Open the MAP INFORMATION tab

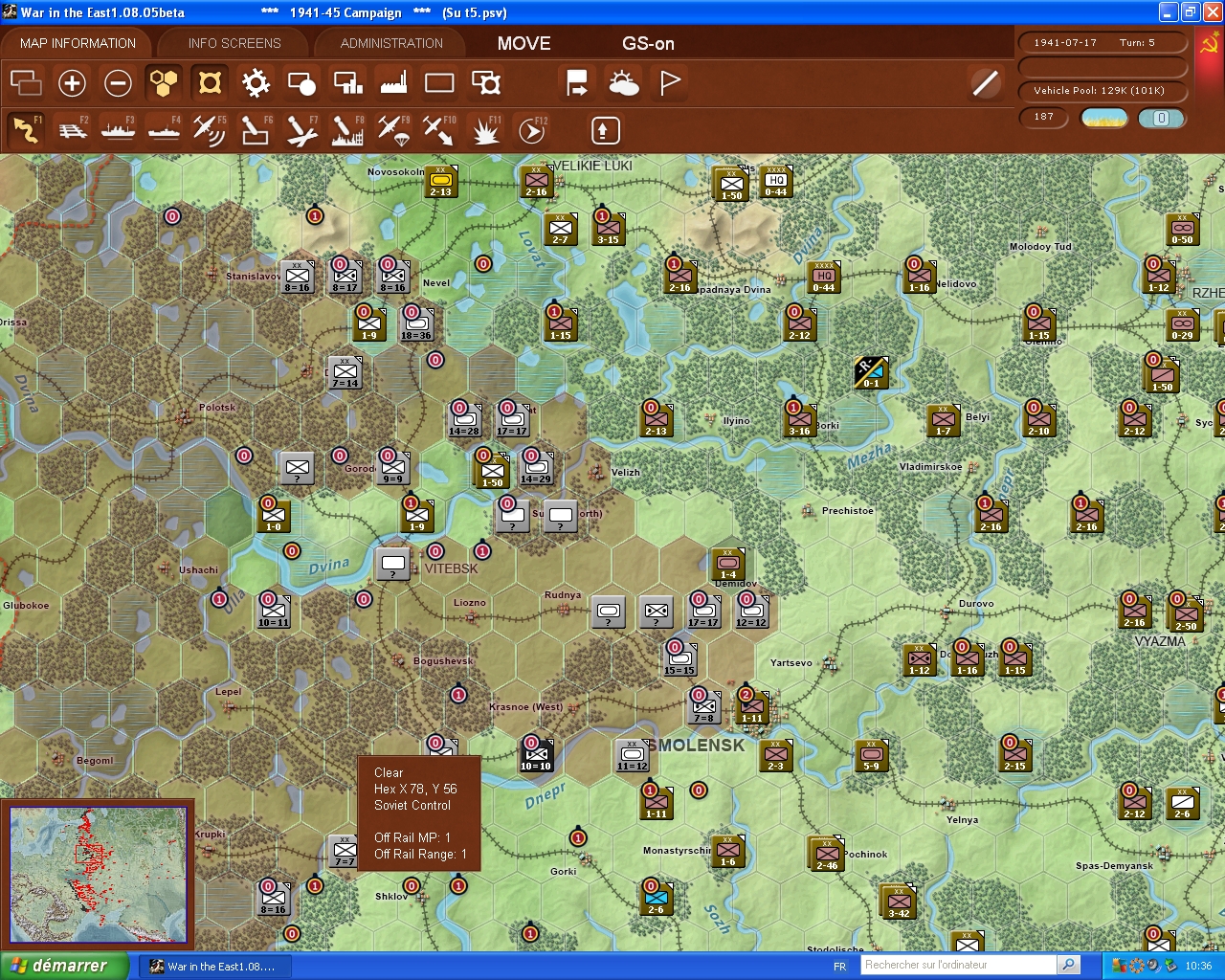pyautogui.click(x=78, y=43)
